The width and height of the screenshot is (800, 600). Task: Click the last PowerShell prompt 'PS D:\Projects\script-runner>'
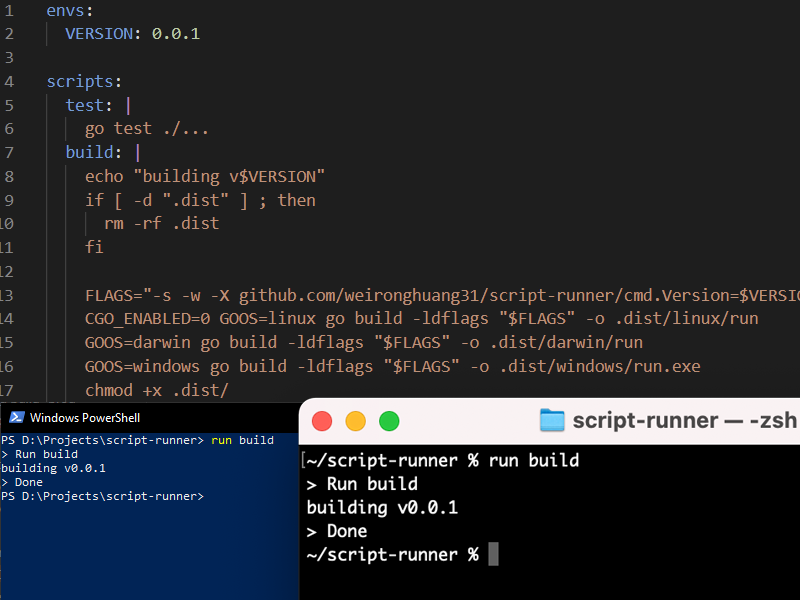pyautogui.click(x=102, y=496)
